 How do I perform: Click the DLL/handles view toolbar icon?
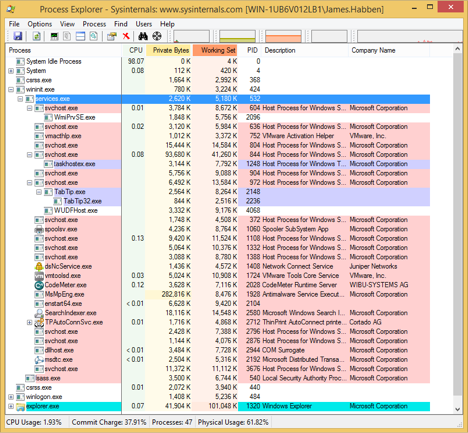point(94,36)
